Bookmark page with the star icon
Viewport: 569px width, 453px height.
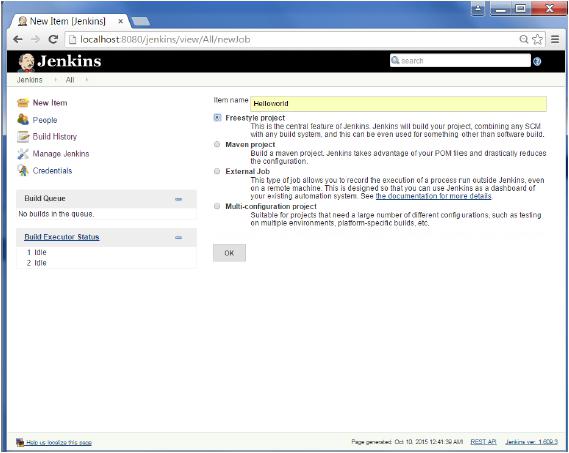(537, 39)
